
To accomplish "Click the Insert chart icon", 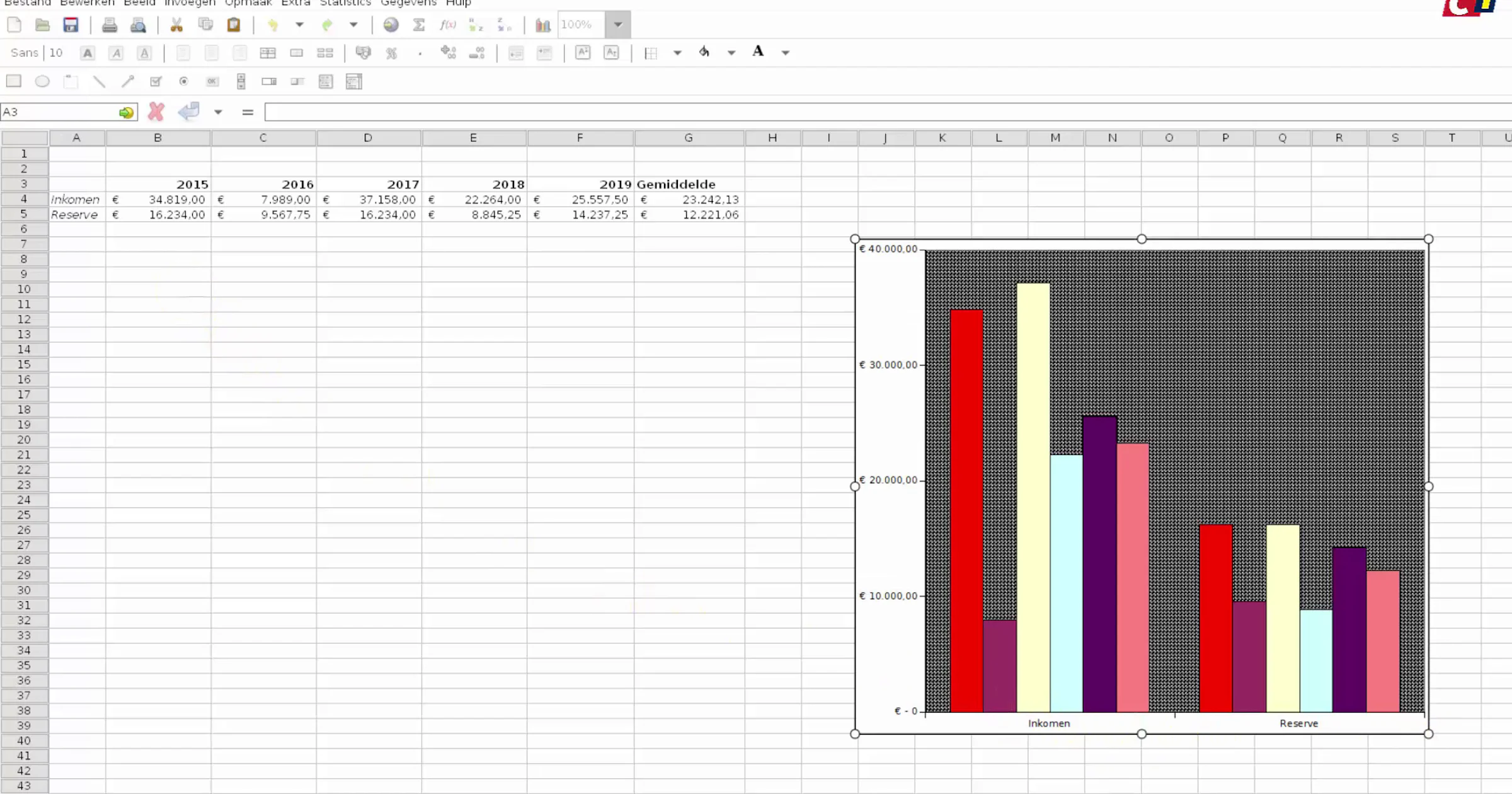I will point(542,25).
